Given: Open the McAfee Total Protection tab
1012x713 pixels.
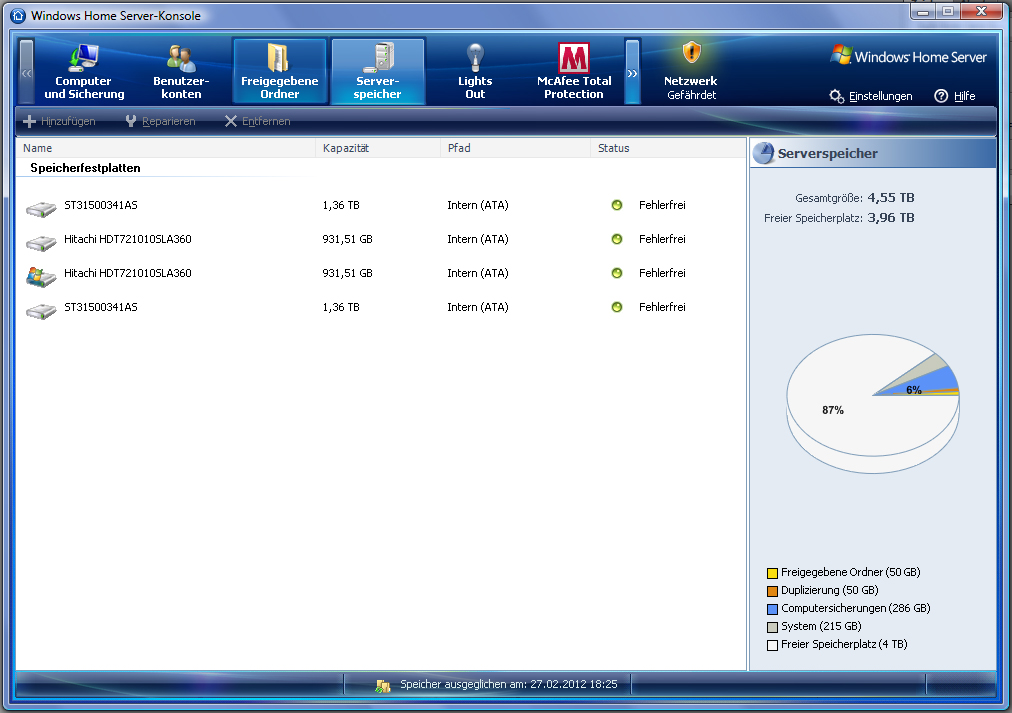Looking at the screenshot, I should click(574, 71).
